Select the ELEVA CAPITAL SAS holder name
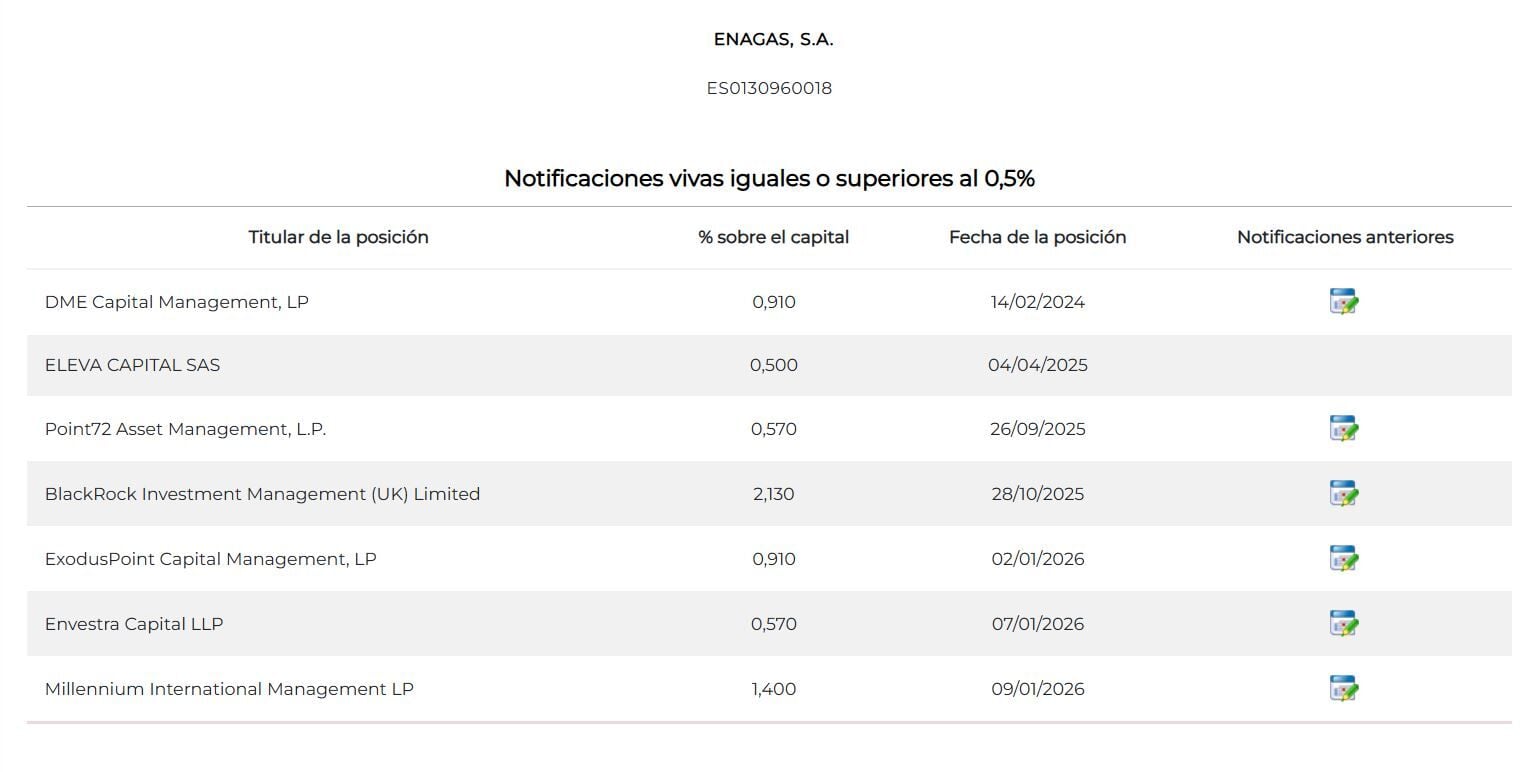This screenshot has width=1540, height=772. tap(132, 365)
